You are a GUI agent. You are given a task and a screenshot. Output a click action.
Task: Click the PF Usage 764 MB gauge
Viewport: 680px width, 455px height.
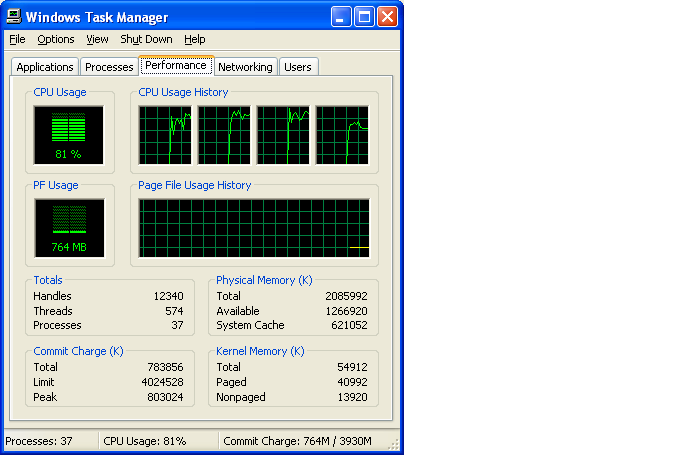point(69,228)
